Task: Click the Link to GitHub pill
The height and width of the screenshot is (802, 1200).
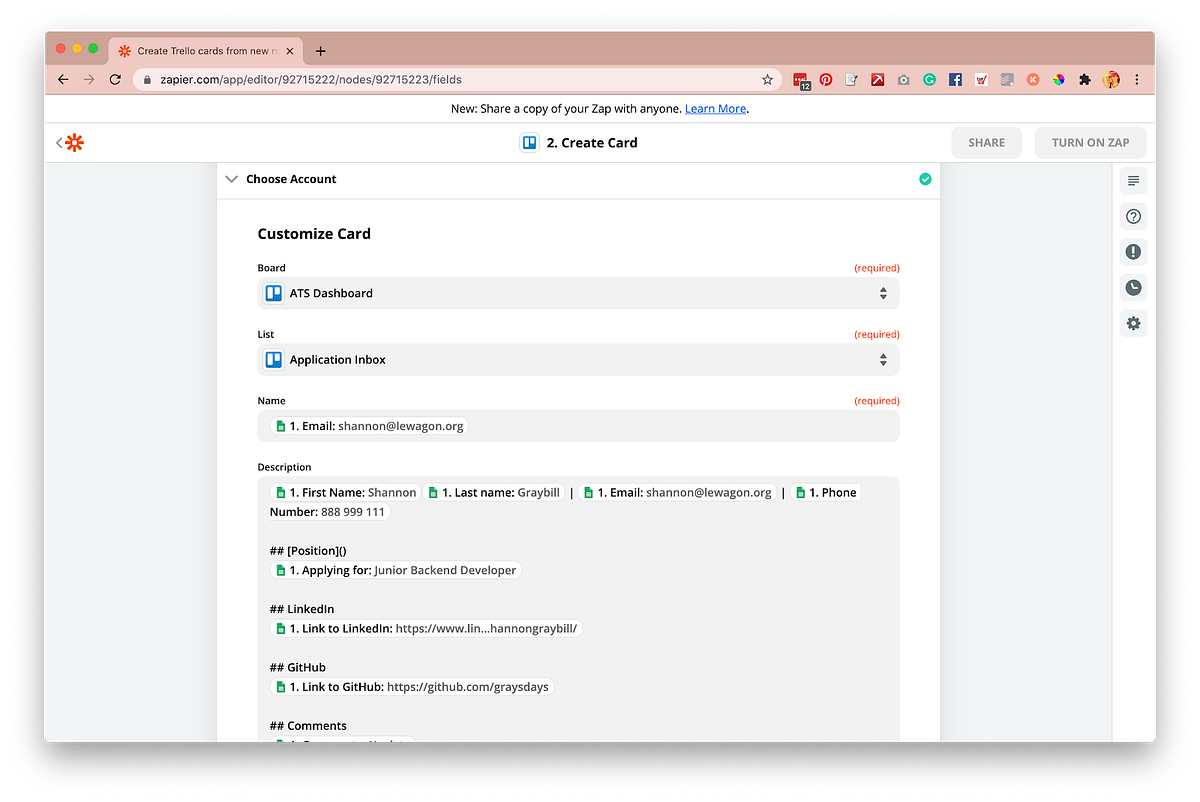Action: click(x=412, y=687)
